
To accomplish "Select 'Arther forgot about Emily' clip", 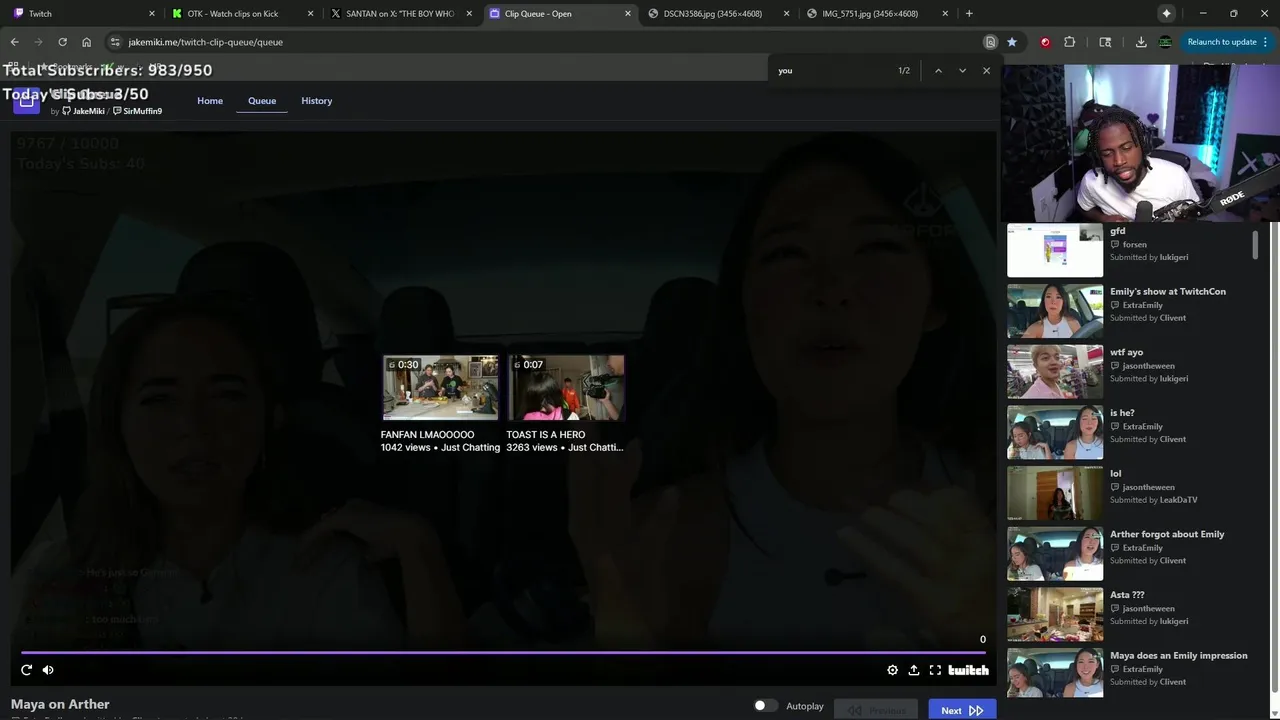I will click(1128, 553).
